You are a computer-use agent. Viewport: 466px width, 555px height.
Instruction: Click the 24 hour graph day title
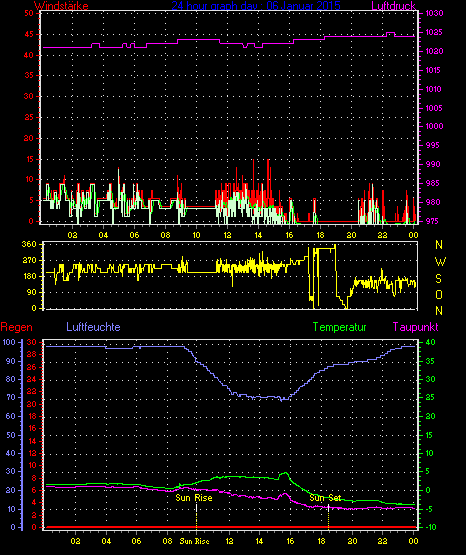(x=256, y=6)
